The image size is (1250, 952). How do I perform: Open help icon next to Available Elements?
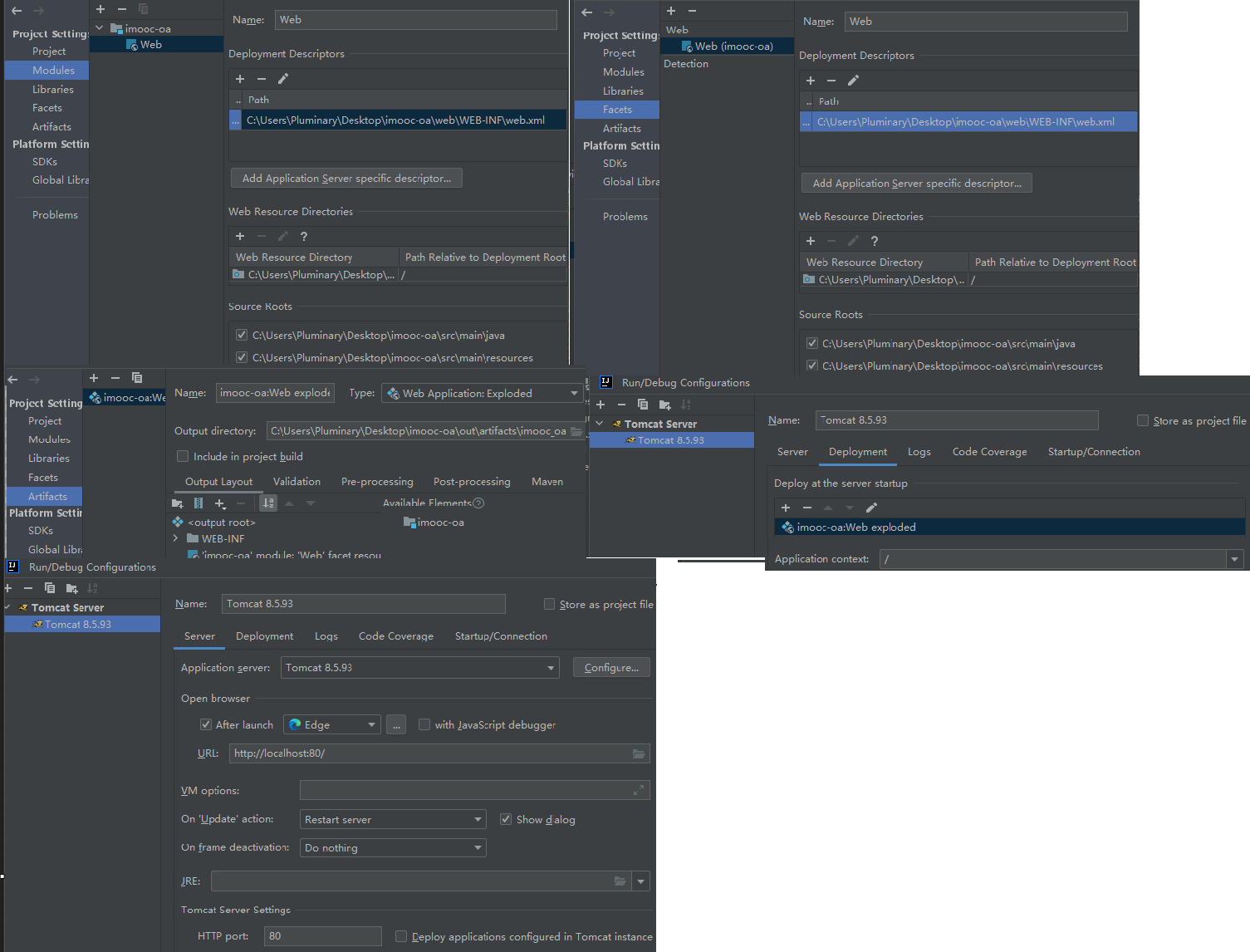[478, 503]
